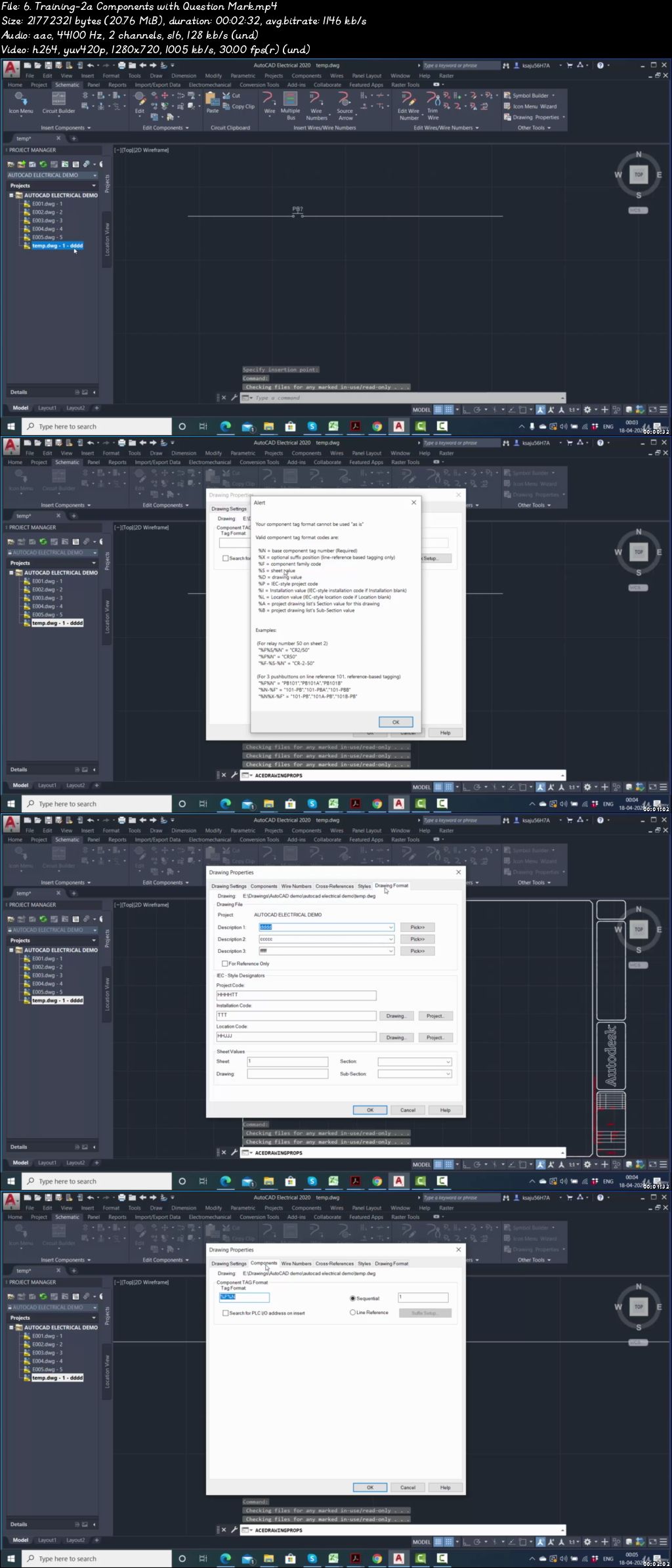Click the empty Drawing field under Sheet Values
This screenshot has height=1568, width=672.
tap(287, 1074)
